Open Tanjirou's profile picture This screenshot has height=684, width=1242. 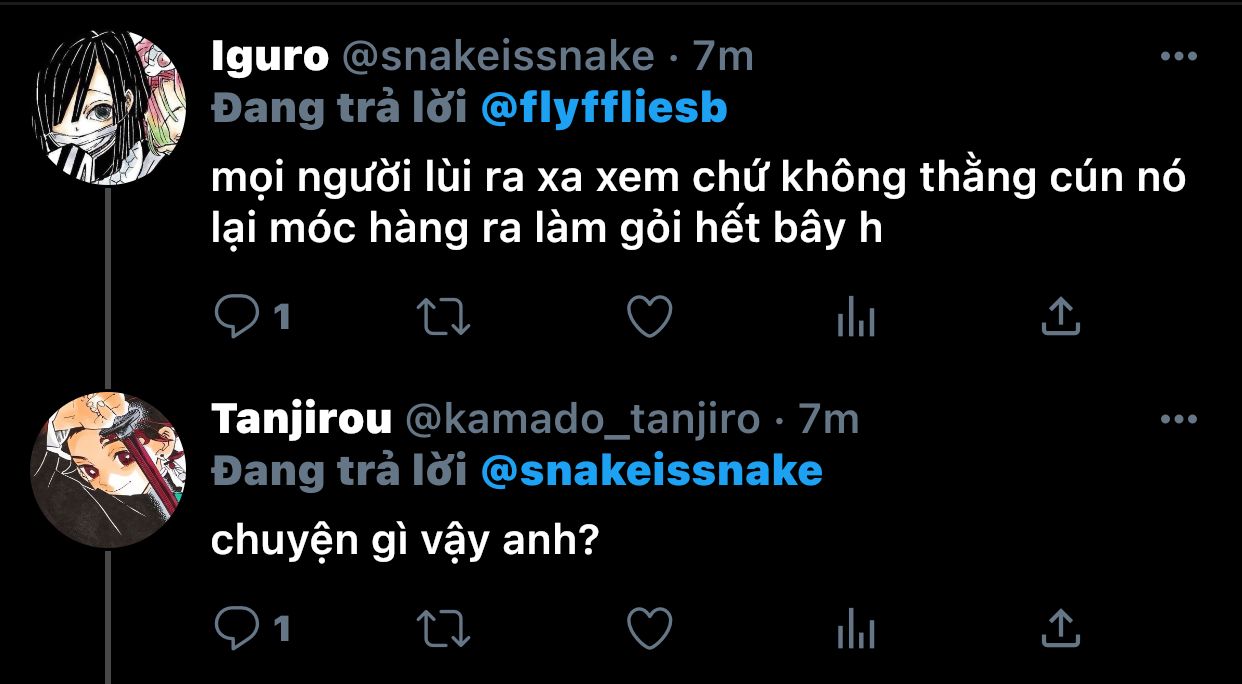(109, 471)
